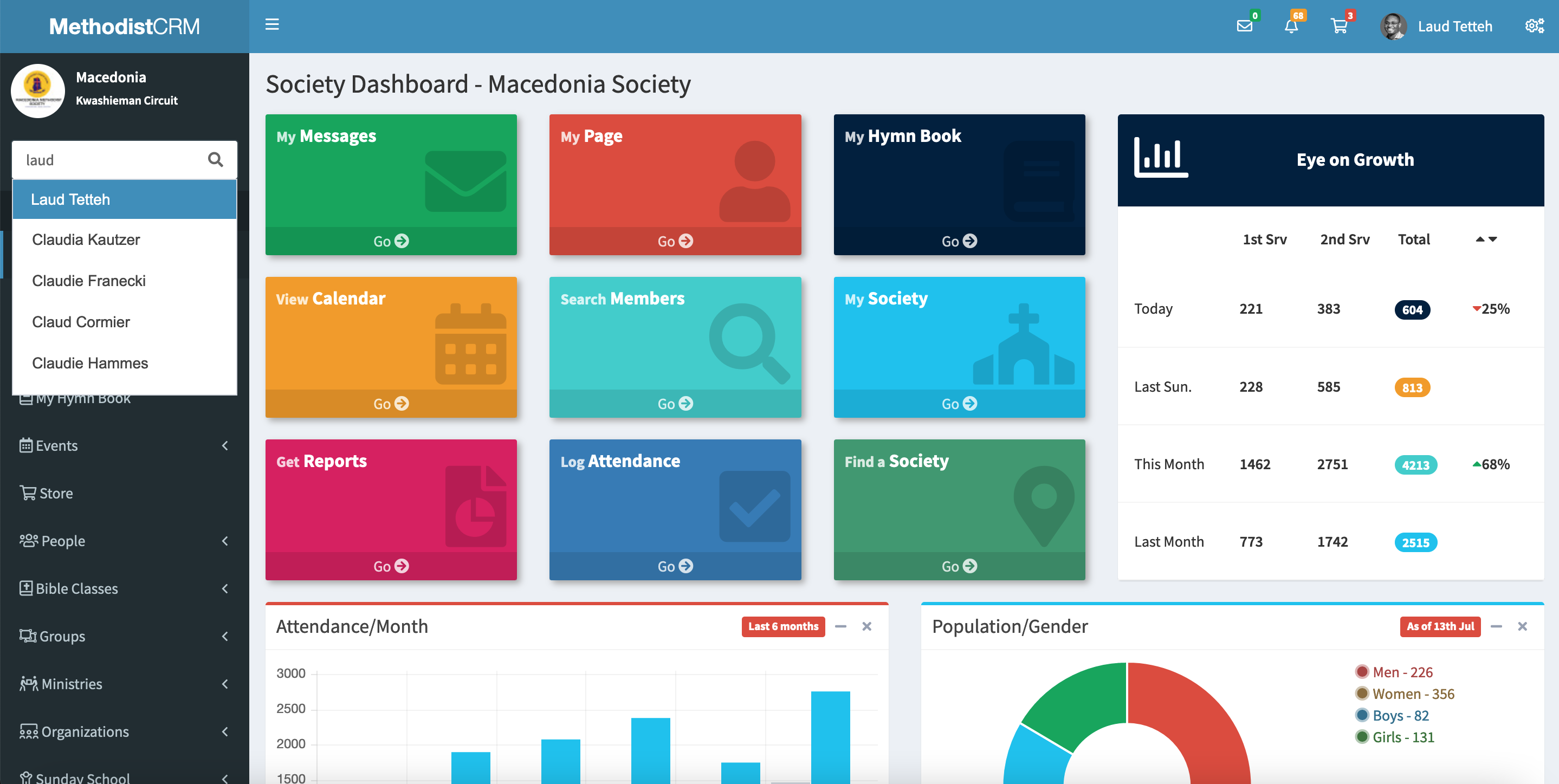The width and height of the screenshot is (1559, 784).
Task: Minimize the Attendance/Month panel
Action: point(840,626)
